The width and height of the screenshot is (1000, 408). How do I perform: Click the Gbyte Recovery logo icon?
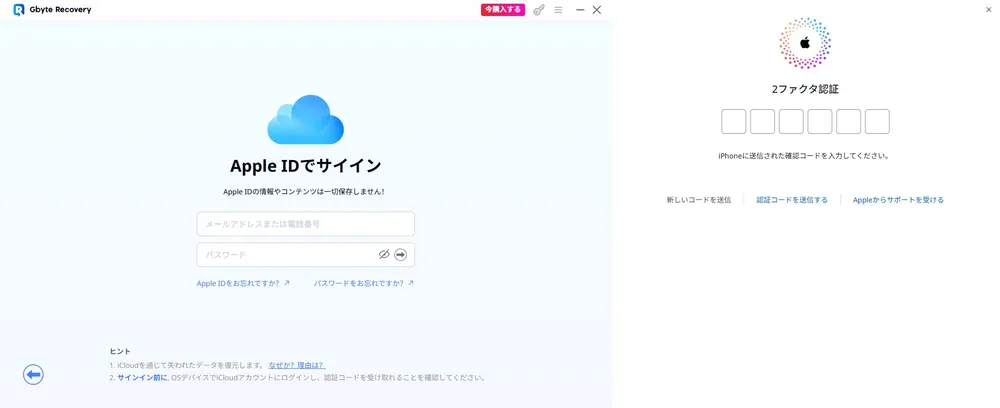coord(18,10)
